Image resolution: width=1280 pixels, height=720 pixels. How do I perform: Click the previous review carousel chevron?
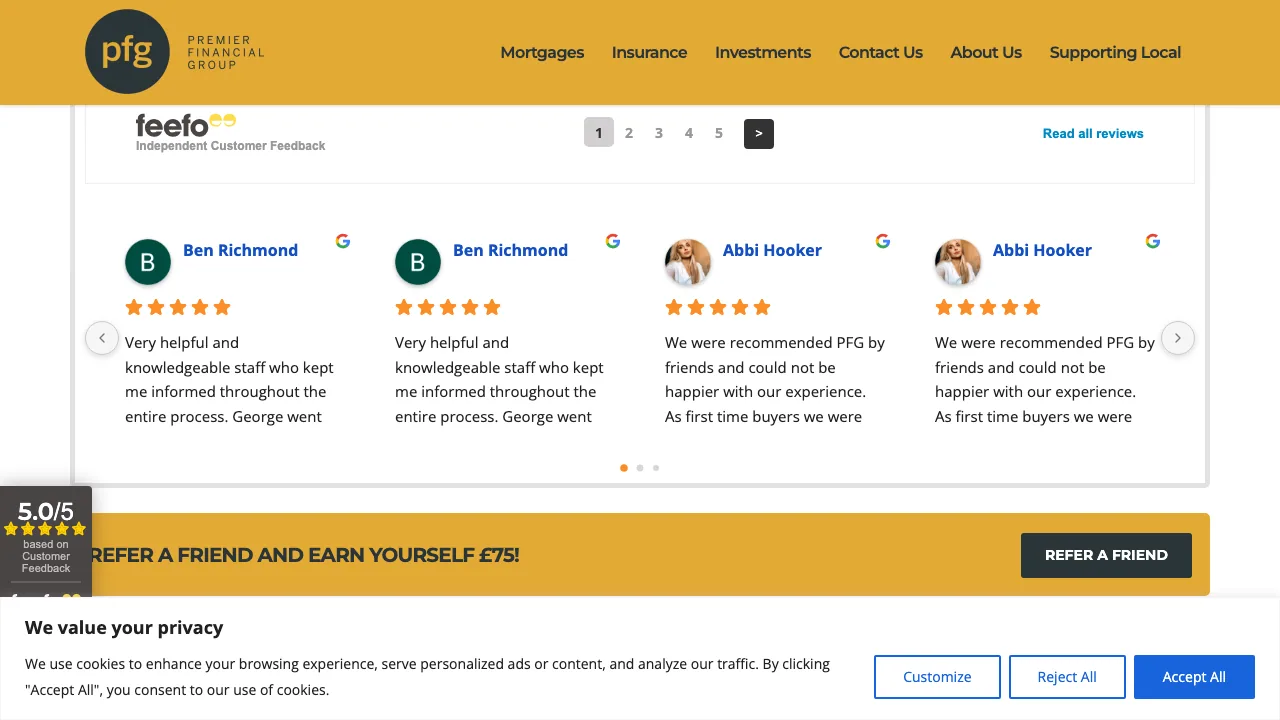click(102, 338)
